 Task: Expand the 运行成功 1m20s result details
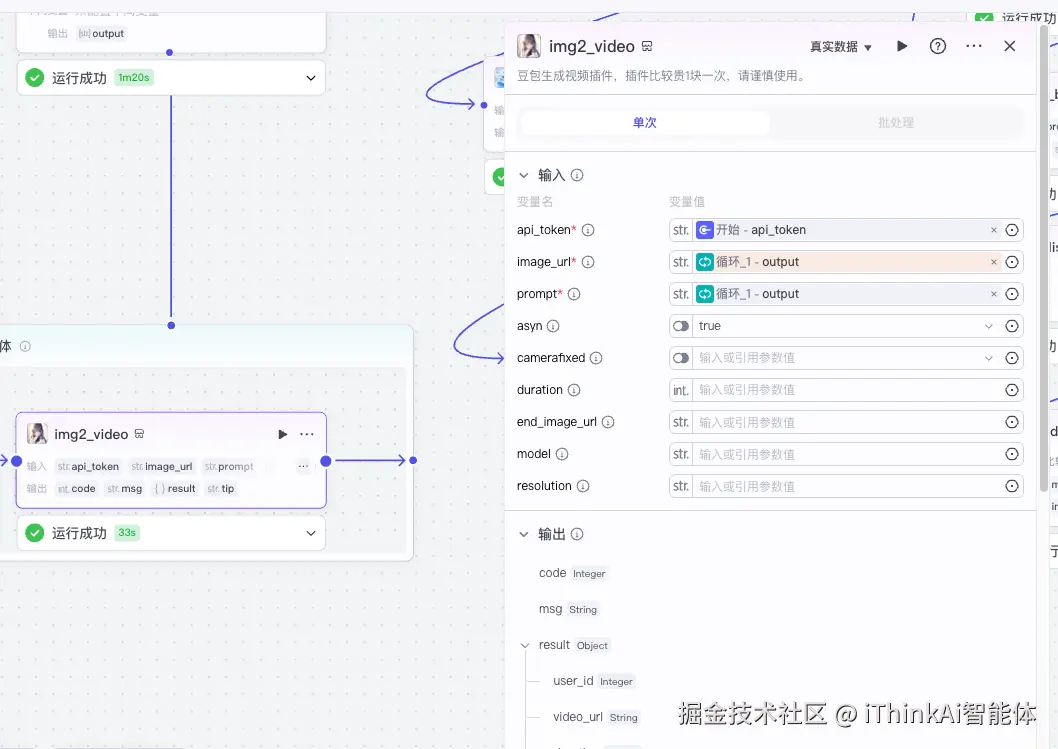click(x=311, y=76)
